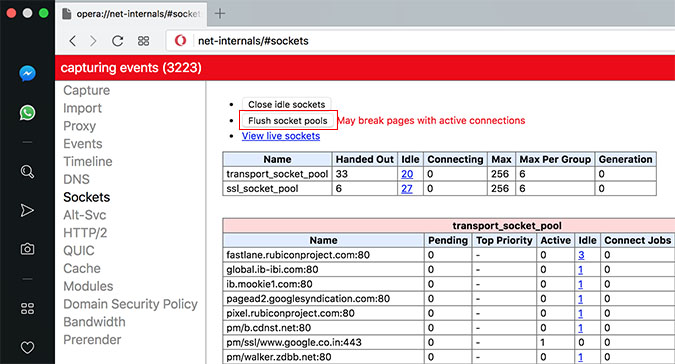
Task: Open idle count 20 for transport_socket_pool
Action: click(407, 174)
